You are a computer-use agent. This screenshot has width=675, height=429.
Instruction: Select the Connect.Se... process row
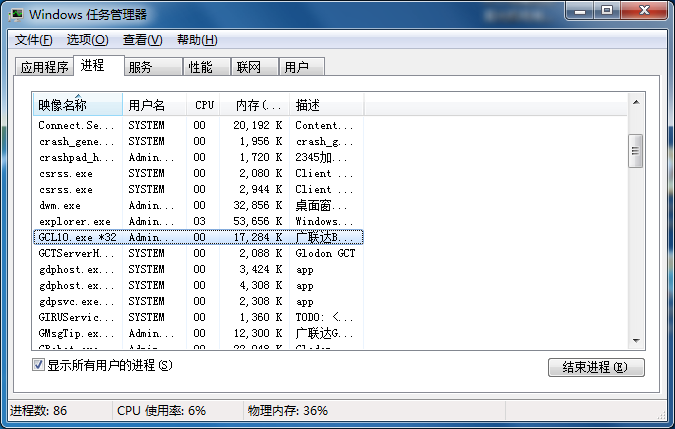coord(198,125)
